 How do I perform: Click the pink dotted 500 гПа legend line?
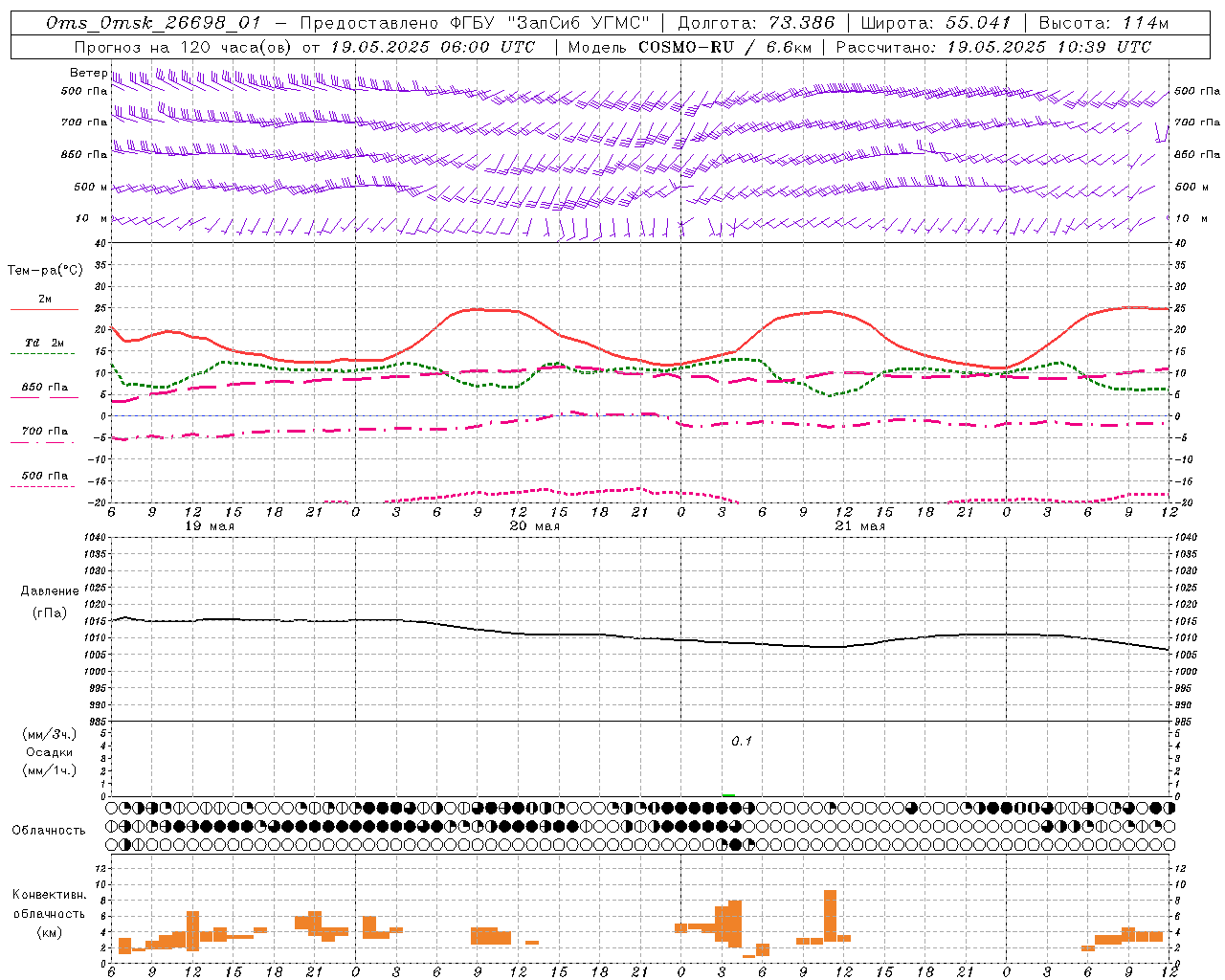click(42, 487)
